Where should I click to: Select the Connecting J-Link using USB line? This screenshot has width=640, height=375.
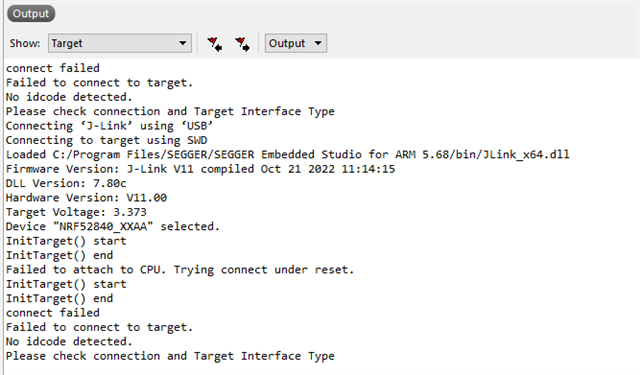109,126
